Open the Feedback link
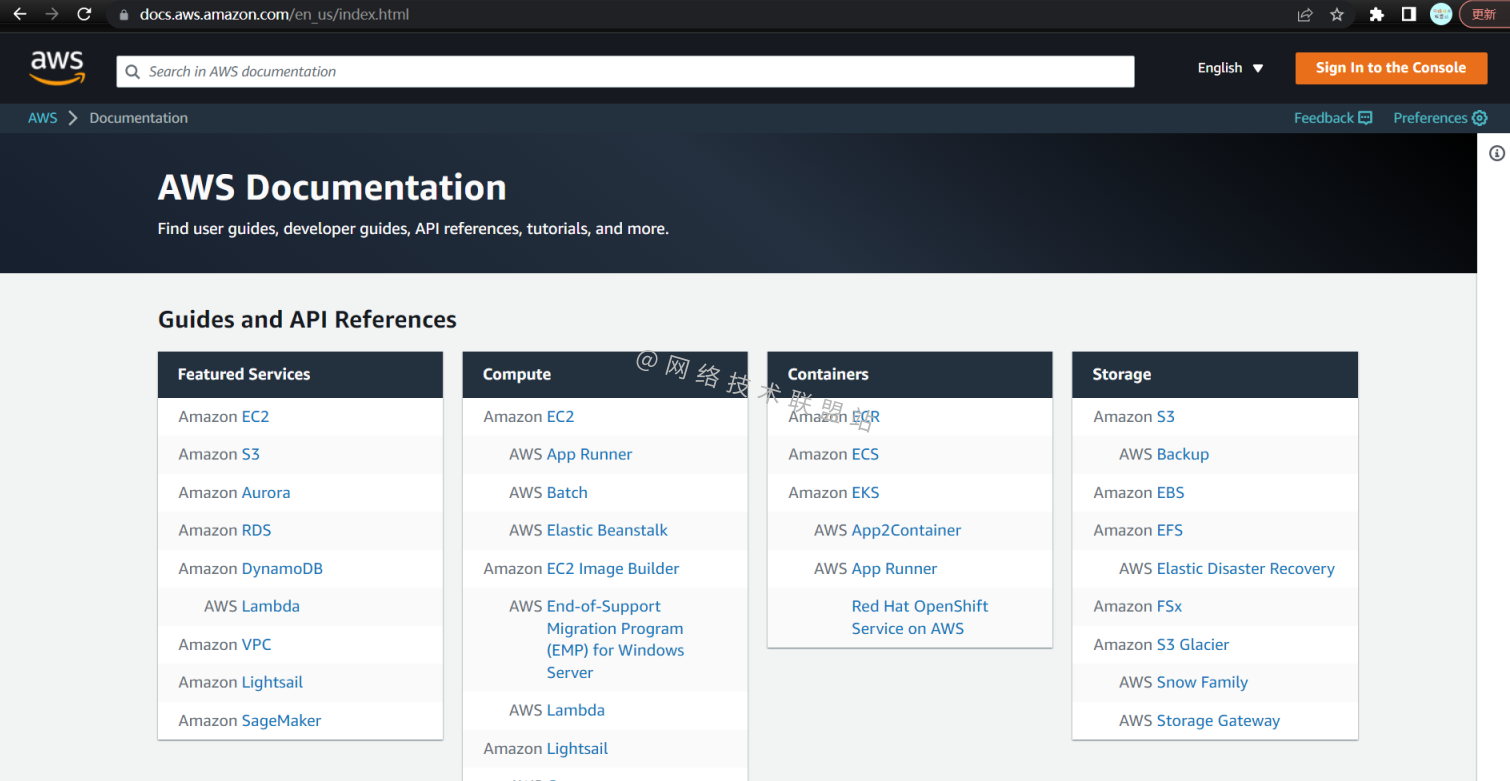 1333,118
